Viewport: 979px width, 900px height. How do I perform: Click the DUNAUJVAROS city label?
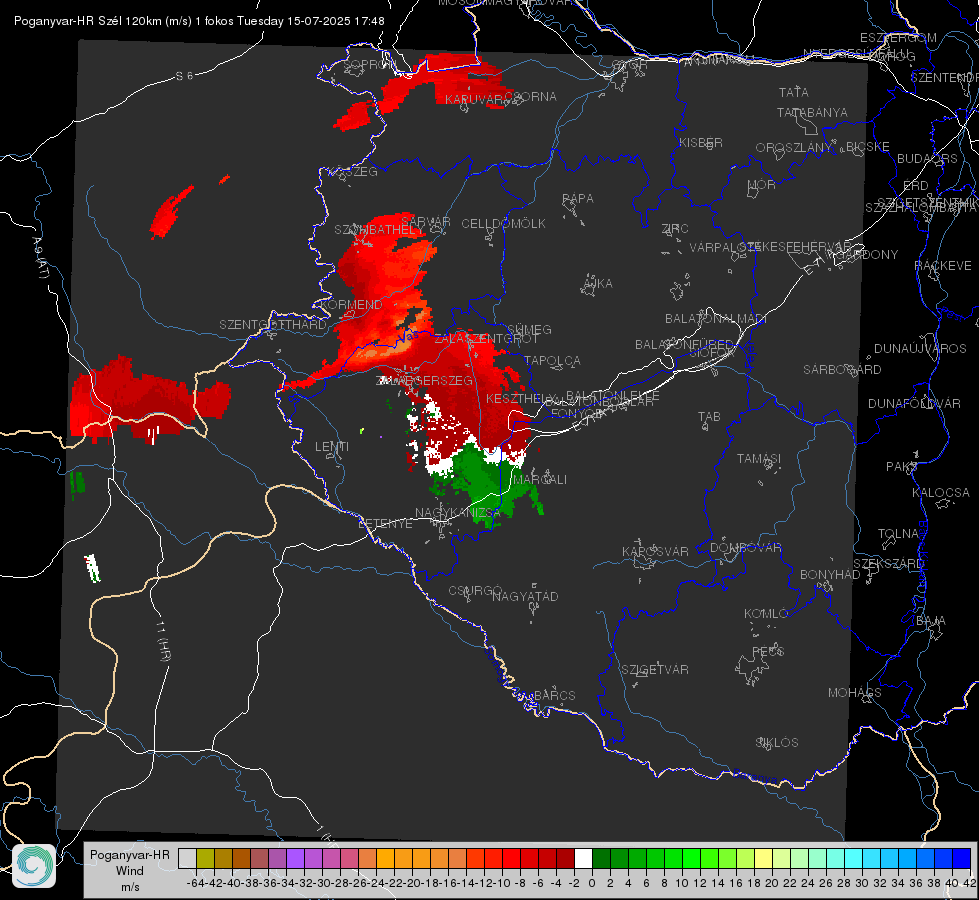coord(920,349)
